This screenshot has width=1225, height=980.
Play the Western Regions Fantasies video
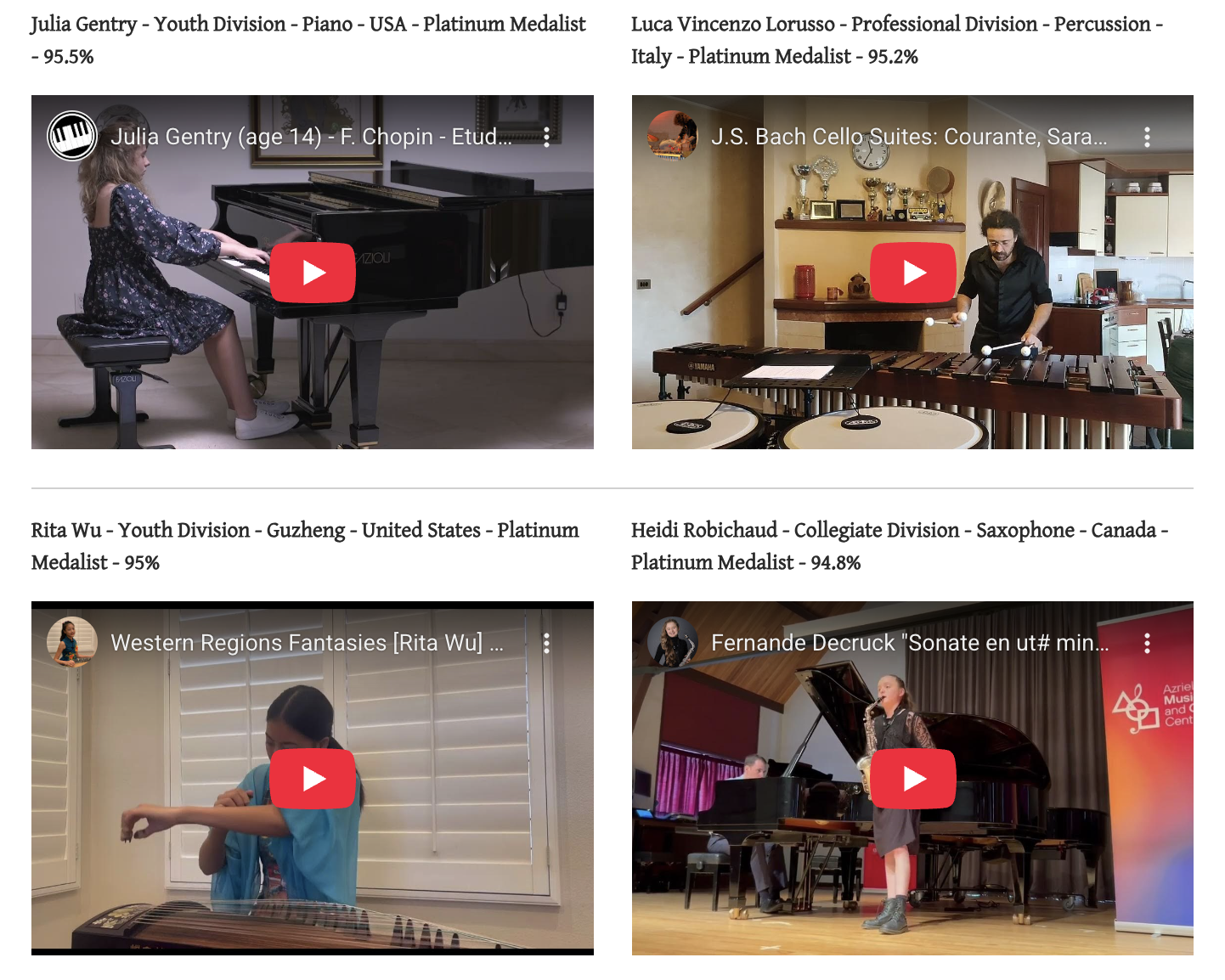coord(313,779)
